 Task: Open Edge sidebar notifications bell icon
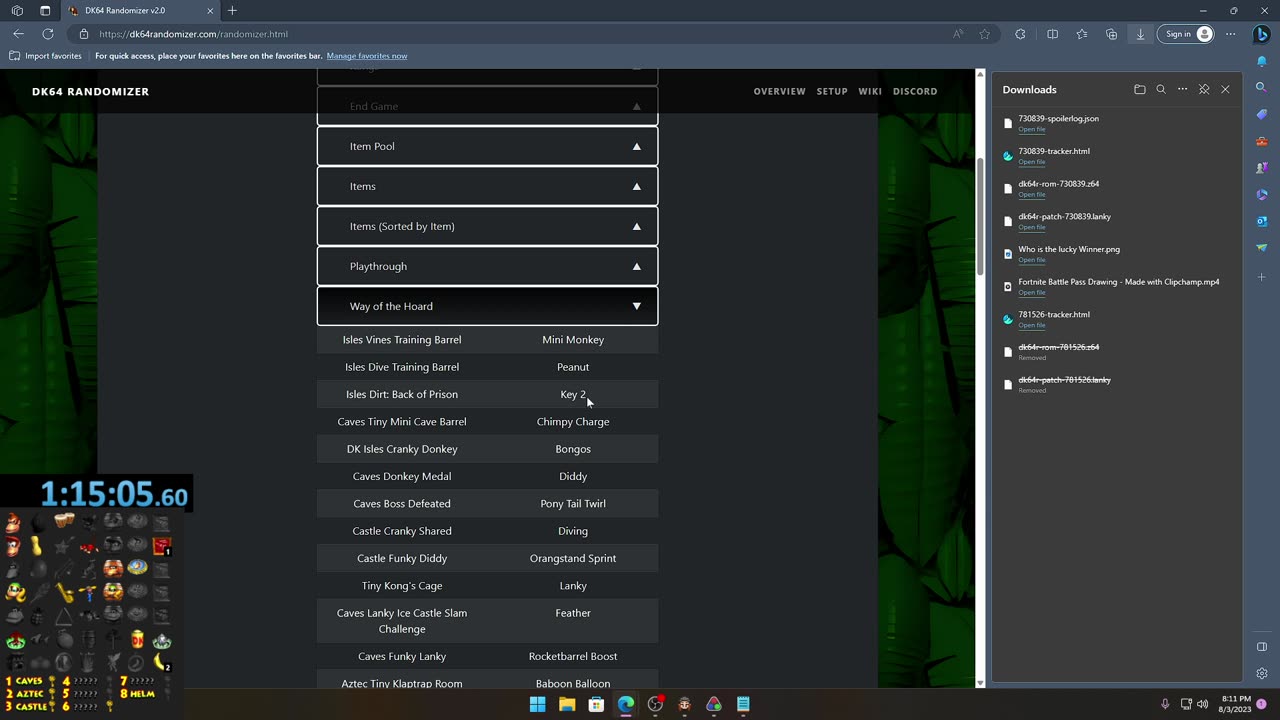coord(1262,62)
